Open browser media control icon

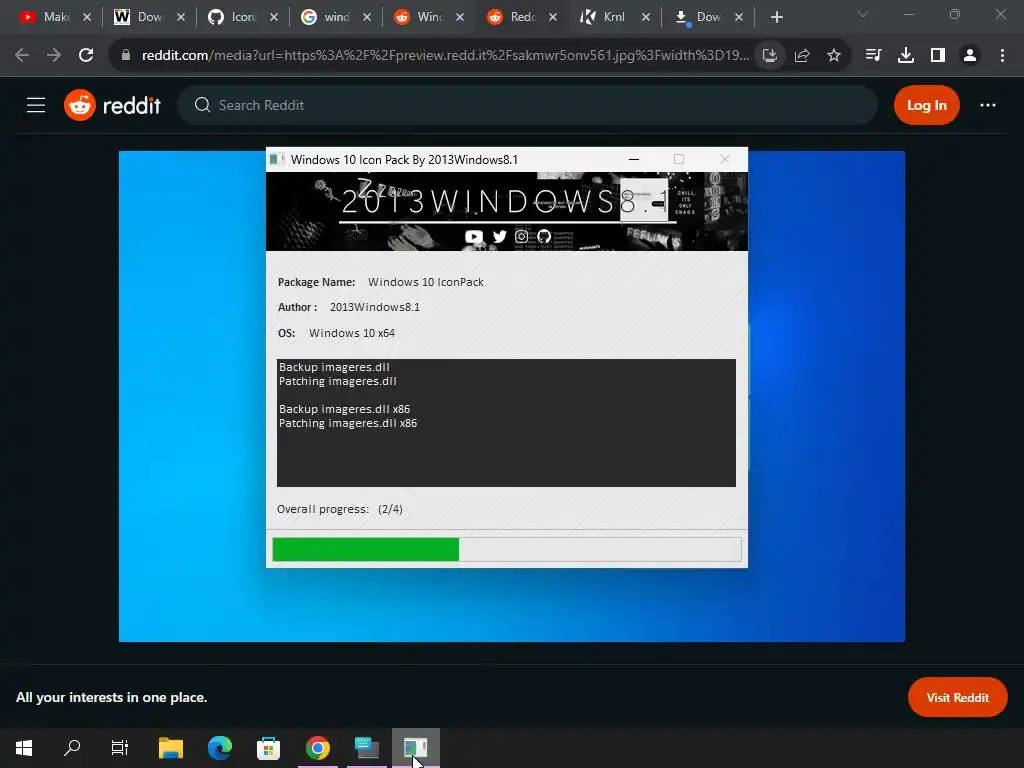click(873, 56)
